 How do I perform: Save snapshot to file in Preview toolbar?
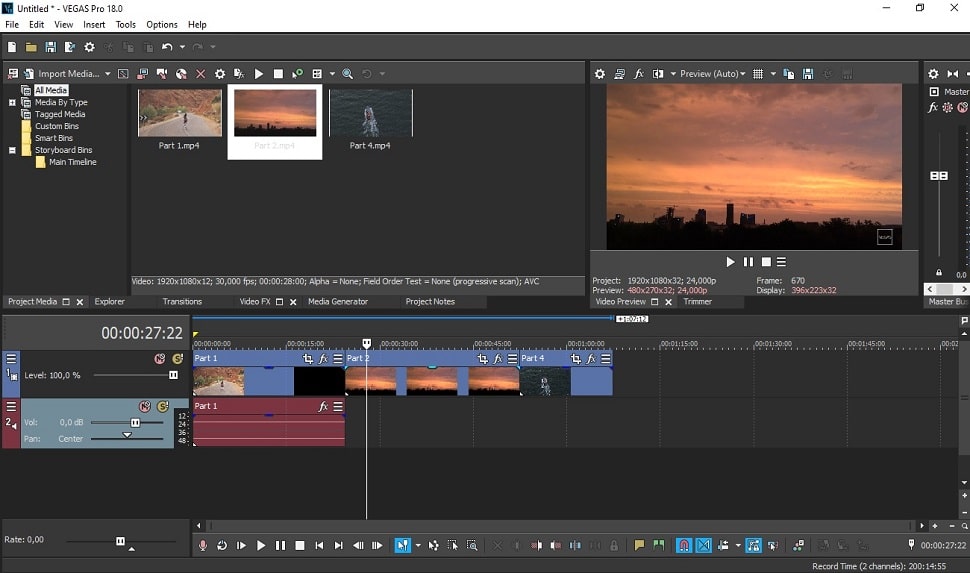(x=808, y=74)
